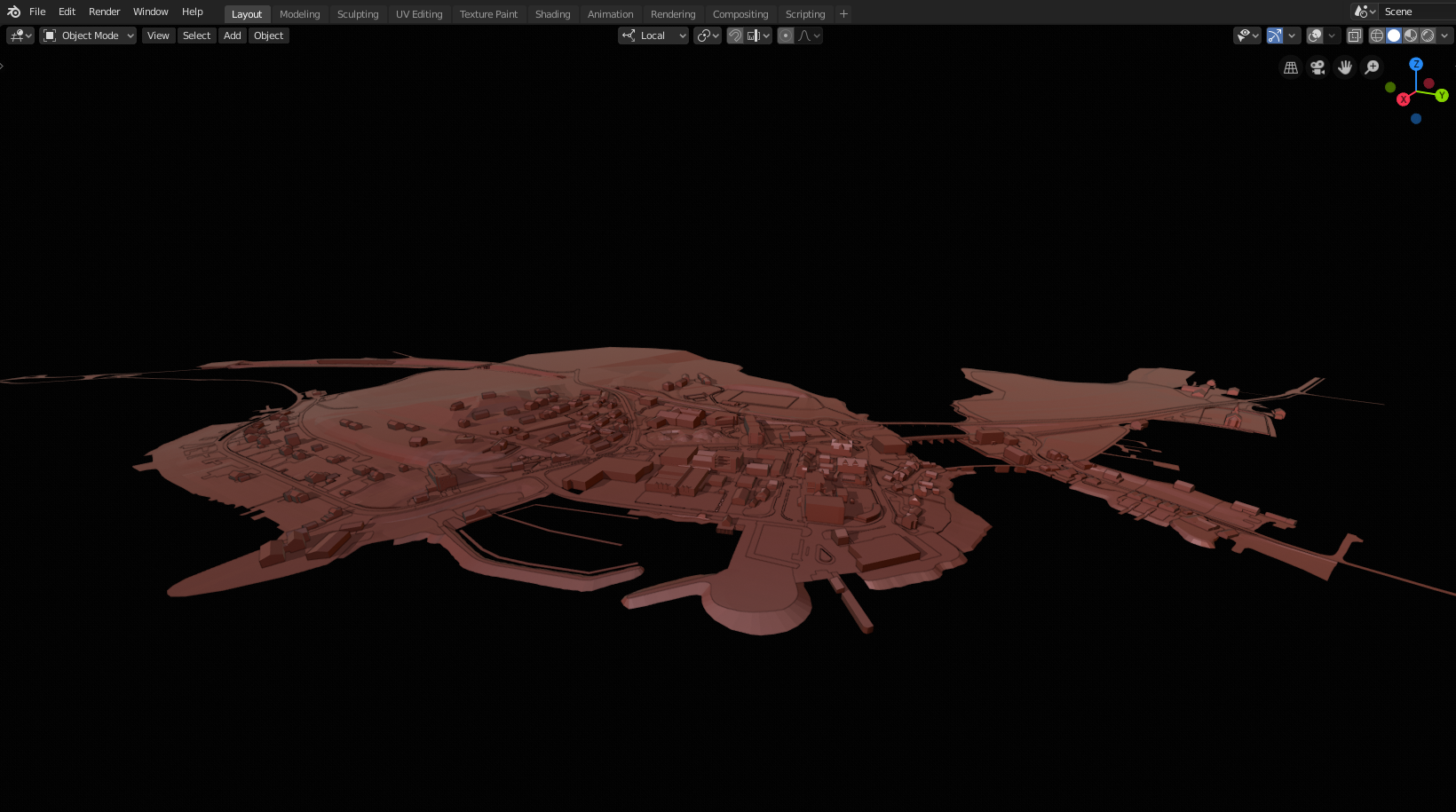This screenshot has height=812, width=1456.
Task: Open the viewport Object menu
Action: (269, 35)
